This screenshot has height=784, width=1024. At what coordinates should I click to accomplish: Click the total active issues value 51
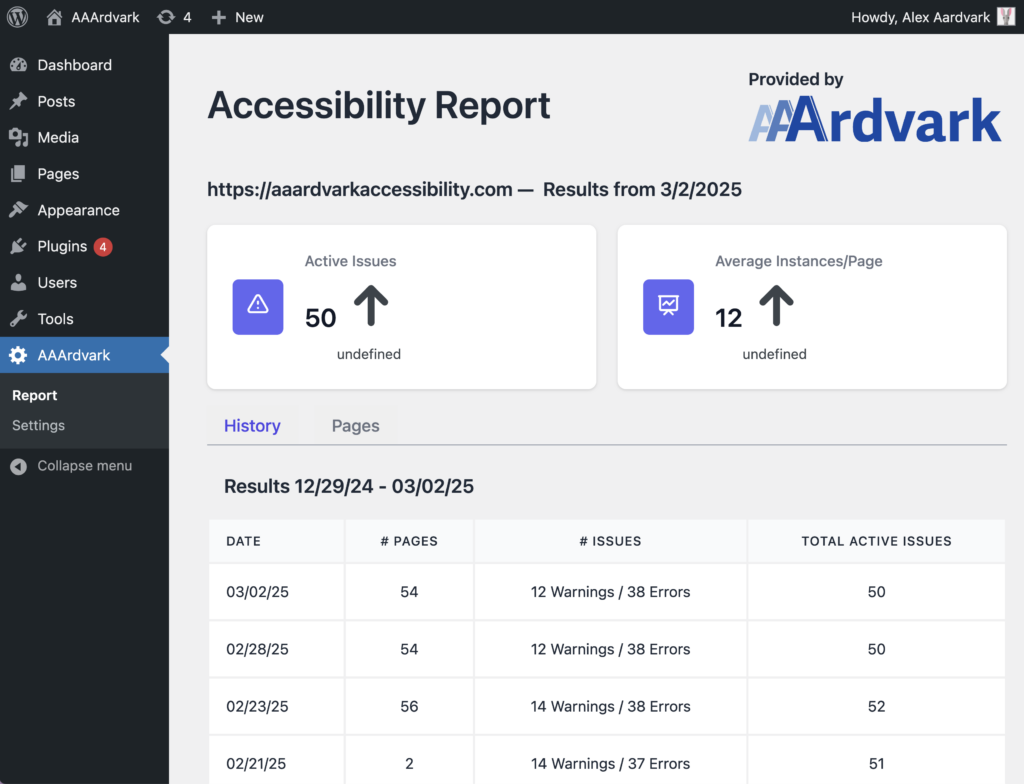point(876,764)
